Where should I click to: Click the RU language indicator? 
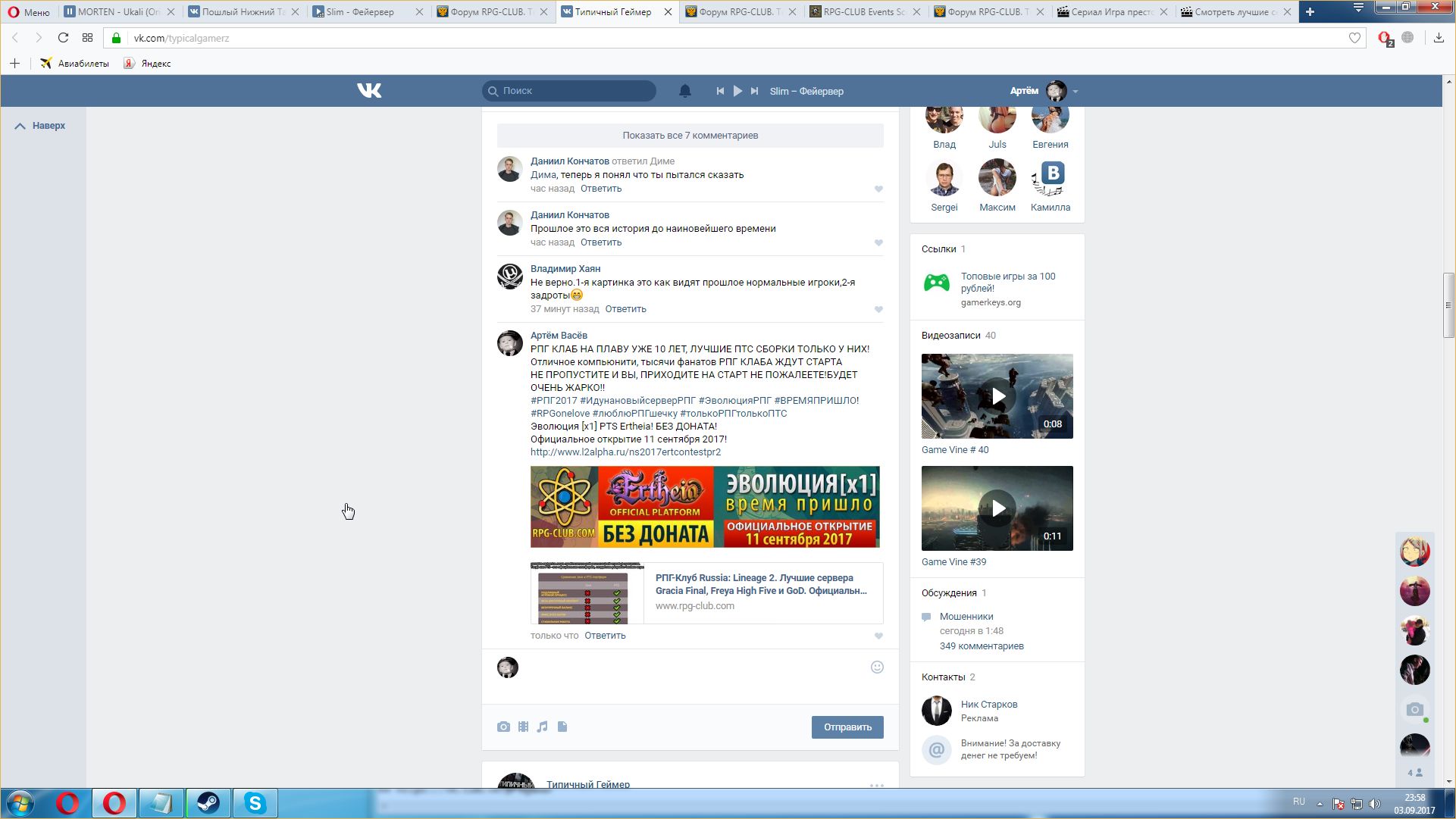pyautogui.click(x=1298, y=802)
